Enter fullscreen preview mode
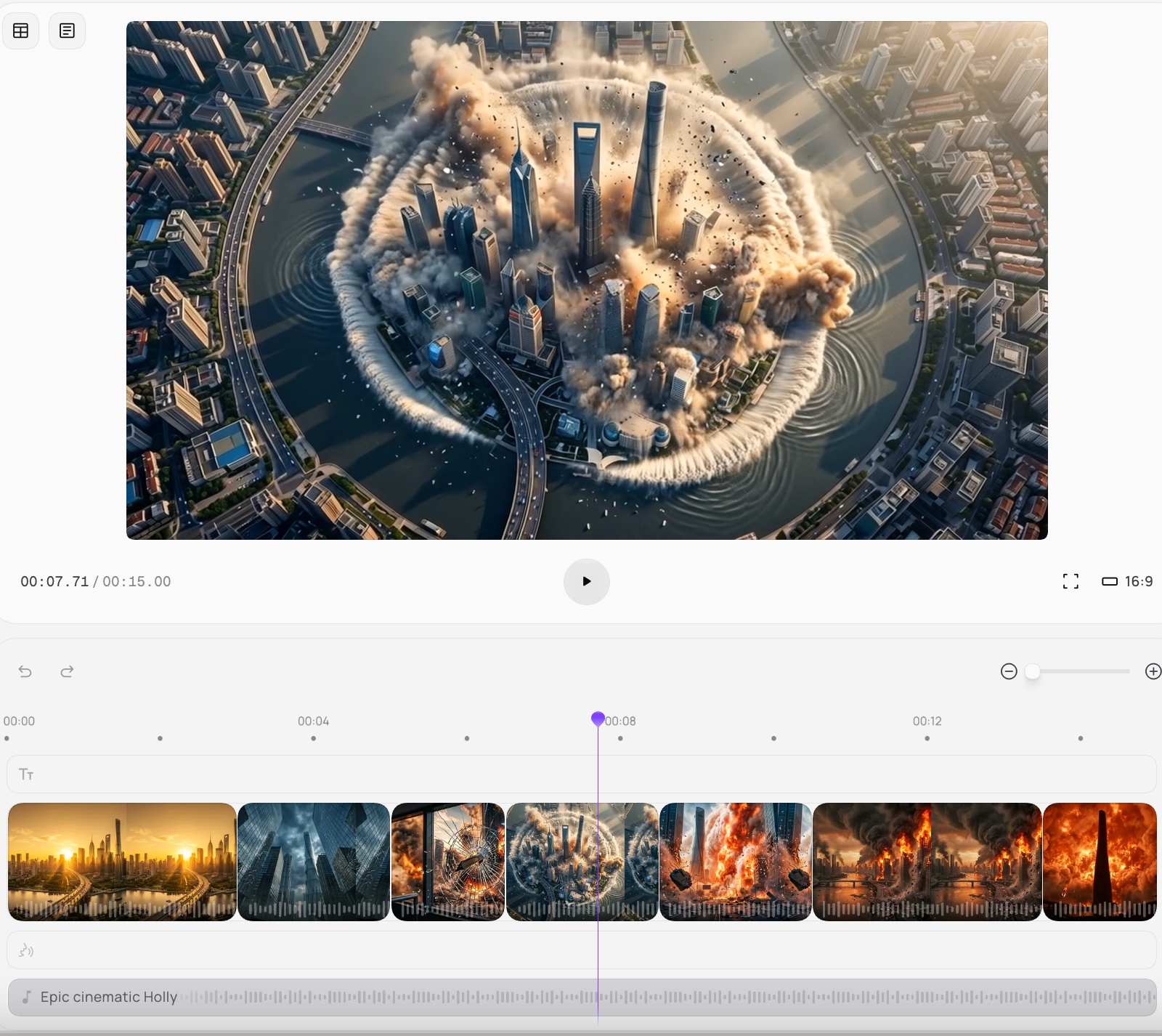This screenshot has width=1162, height=1036. [1070, 581]
